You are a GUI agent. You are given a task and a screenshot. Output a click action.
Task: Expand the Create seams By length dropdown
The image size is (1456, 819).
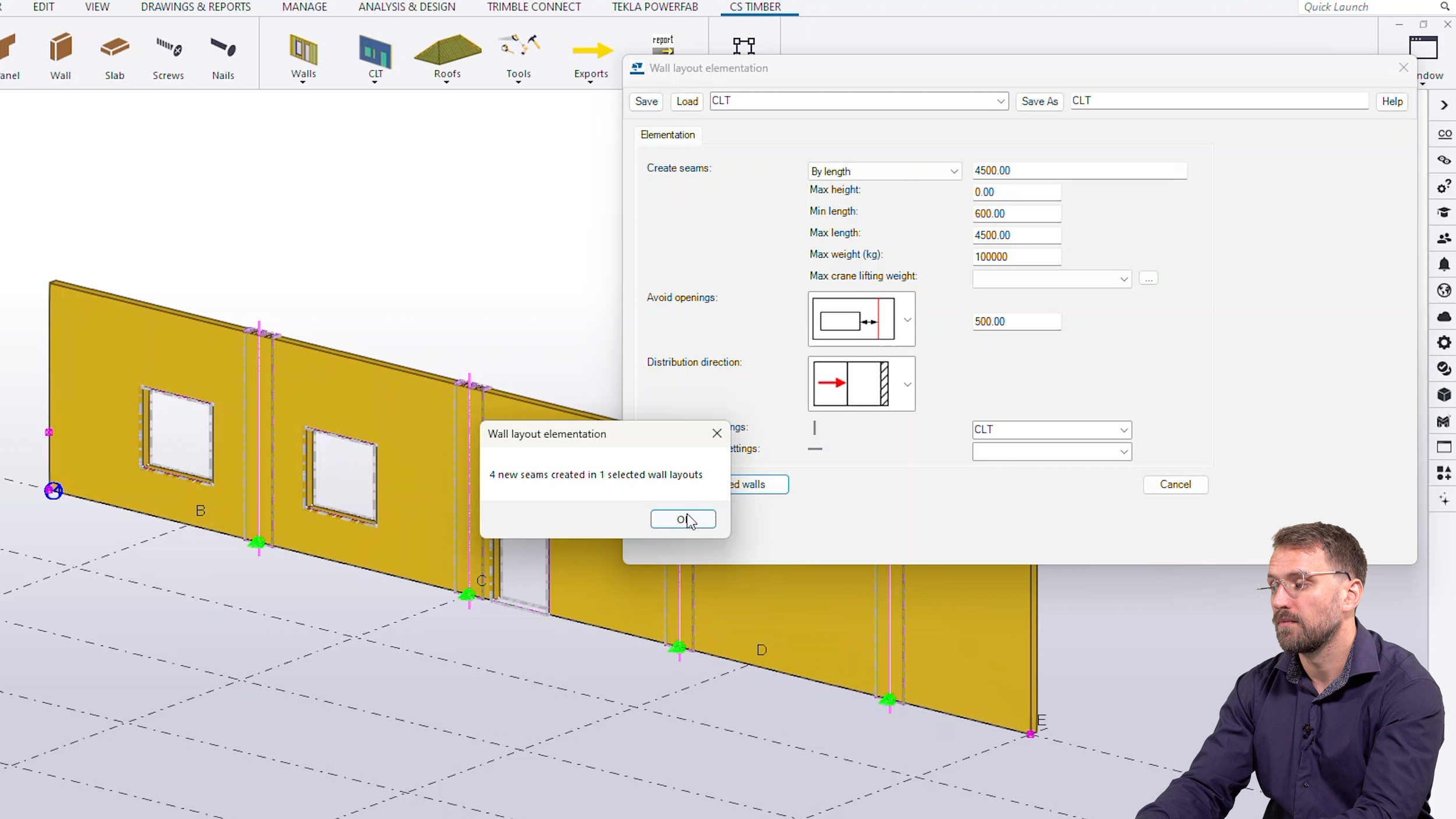click(x=884, y=171)
